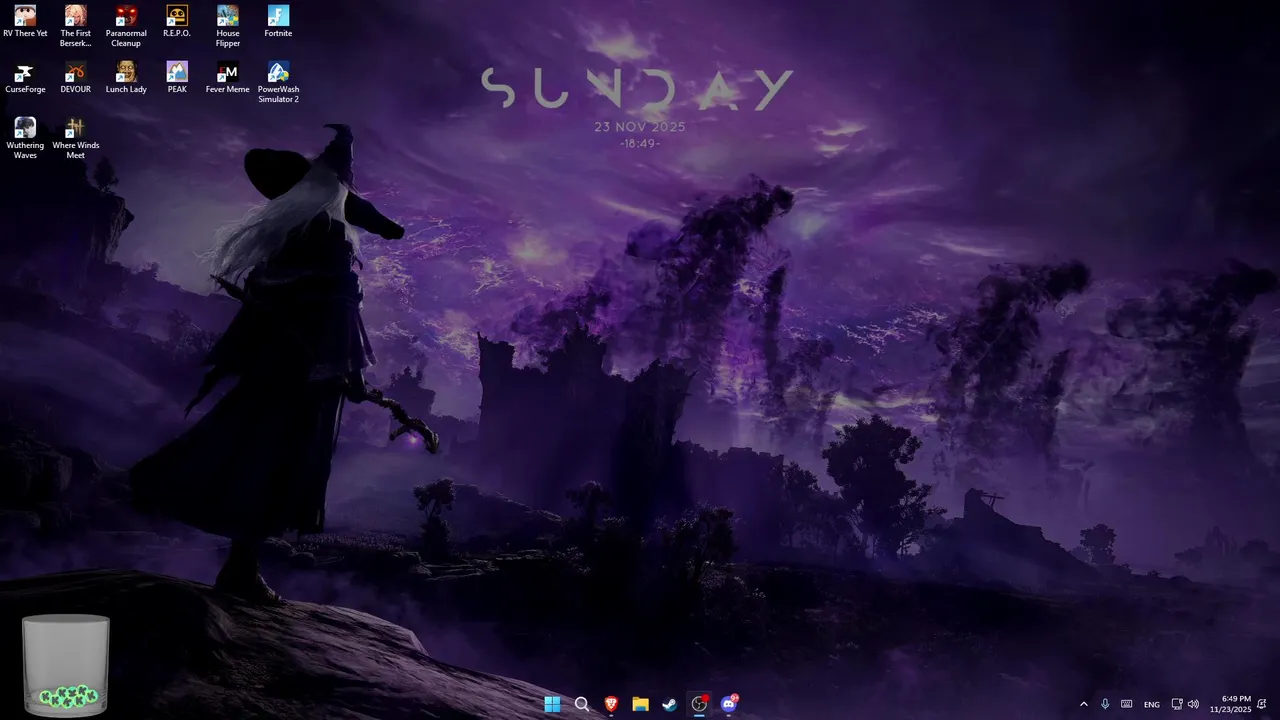Click the 18:49 time widget text
The image size is (1280, 720).
[640, 144]
